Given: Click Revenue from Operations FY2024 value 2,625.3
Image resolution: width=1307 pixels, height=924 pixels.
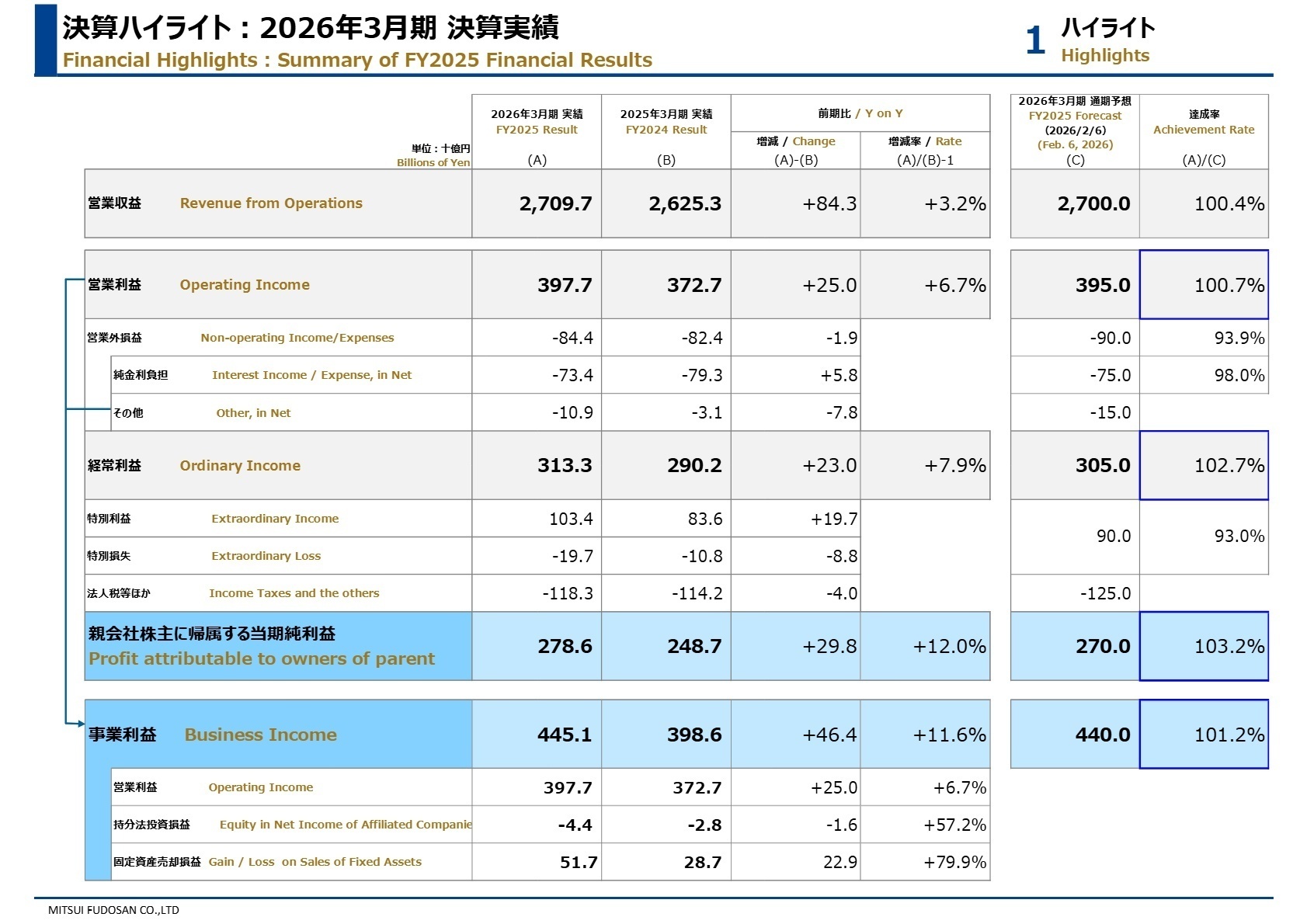Looking at the screenshot, I should click(x=685, y=203).
